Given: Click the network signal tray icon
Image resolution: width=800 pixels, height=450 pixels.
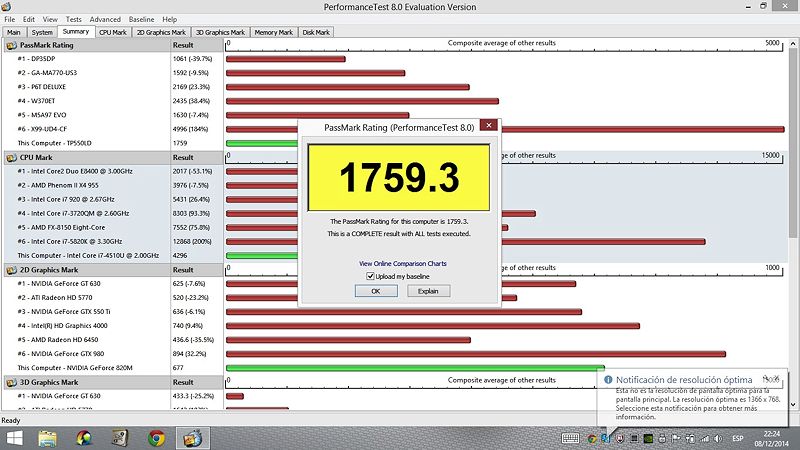Looking at the screenshot, I should pyautogui.click(x=705, y=438).
